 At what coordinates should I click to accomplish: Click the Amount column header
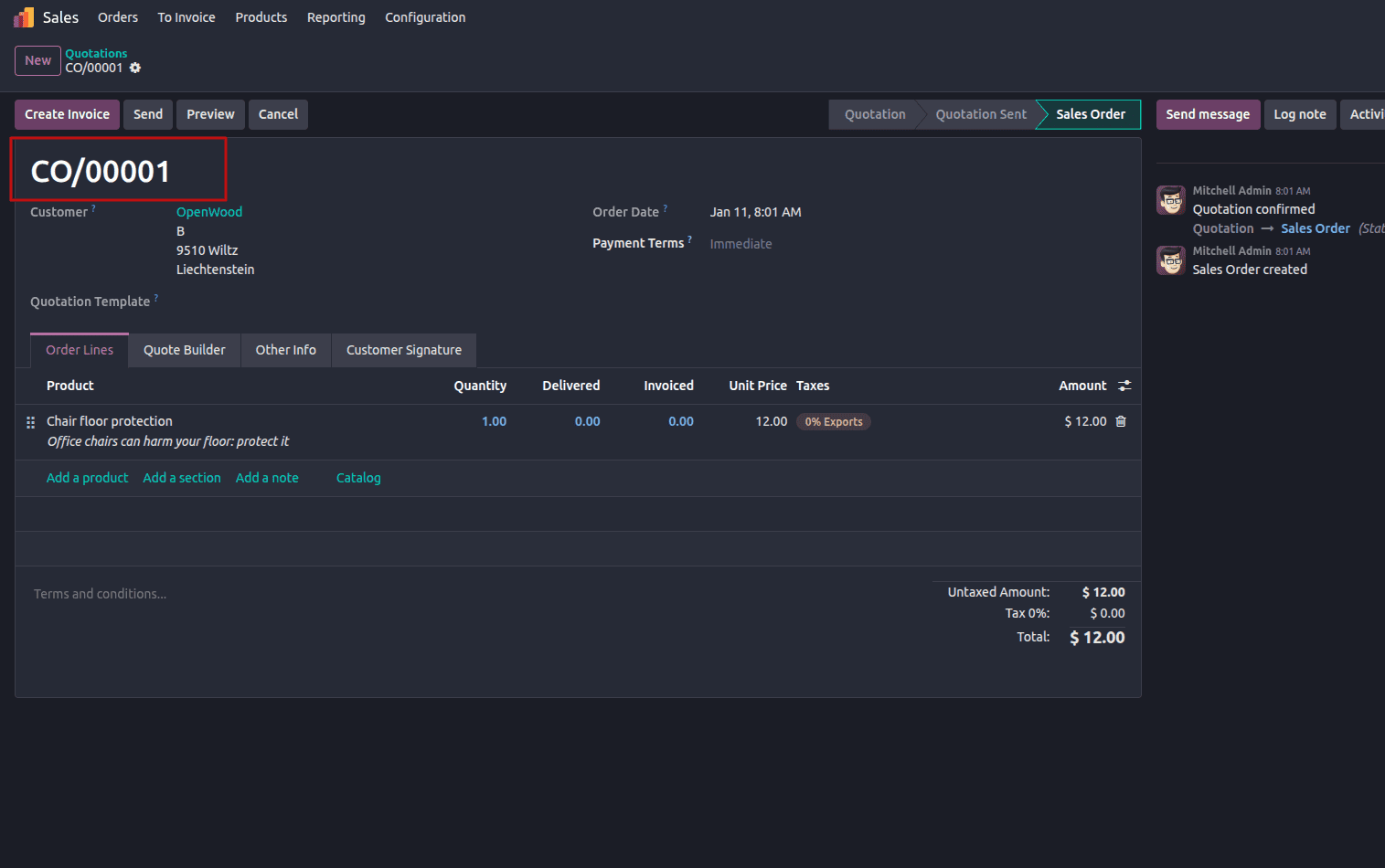coord(1082,386)
